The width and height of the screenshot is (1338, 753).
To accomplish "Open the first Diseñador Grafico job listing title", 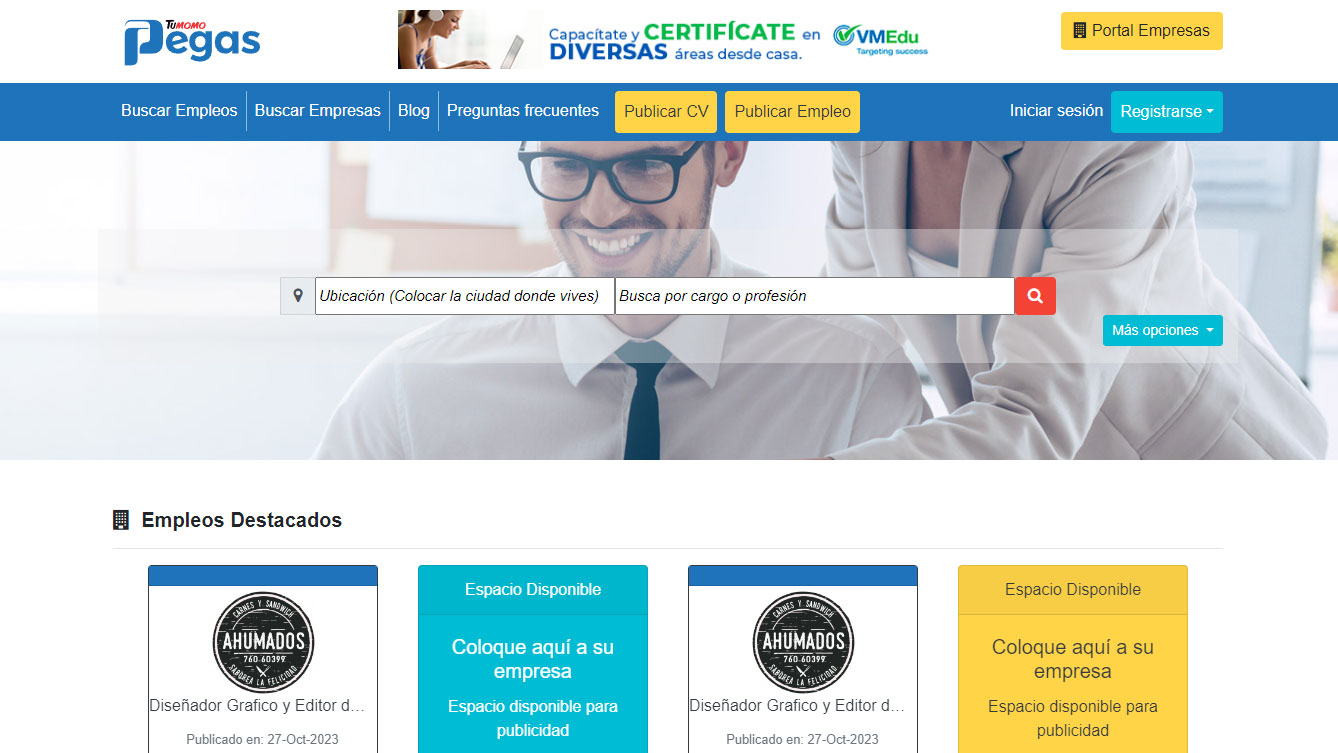I will click(257, 705).
